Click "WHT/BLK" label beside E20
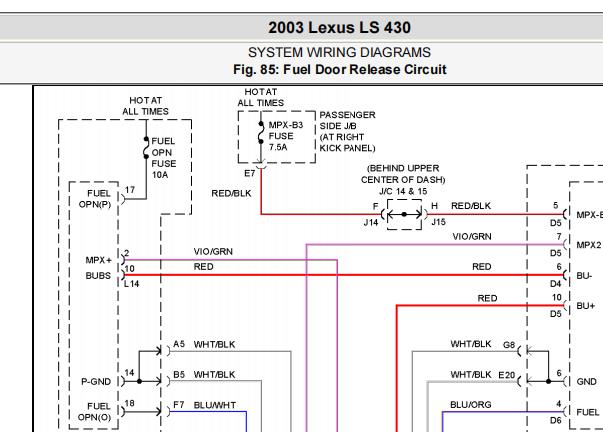 (471, 375)
